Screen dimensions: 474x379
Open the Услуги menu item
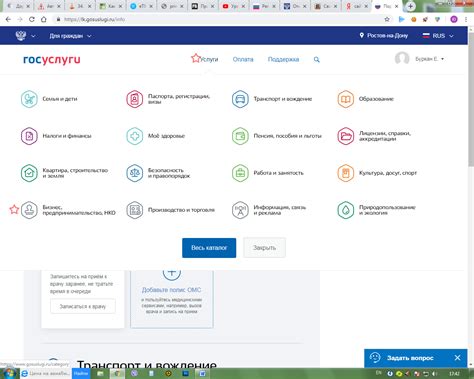coord(209,59)
